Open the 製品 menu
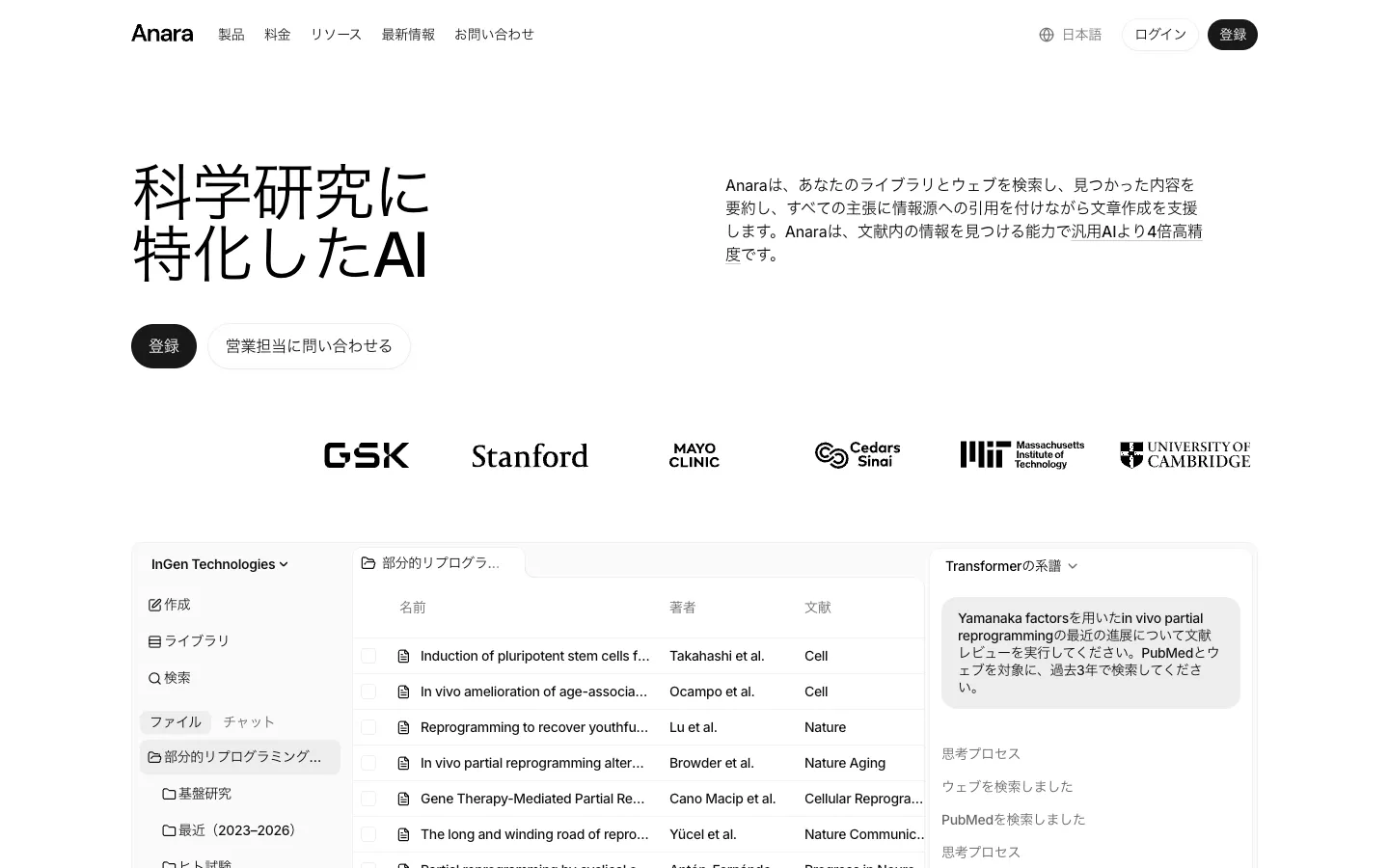Screen dimensions: 1389x868 pos(231,35)
